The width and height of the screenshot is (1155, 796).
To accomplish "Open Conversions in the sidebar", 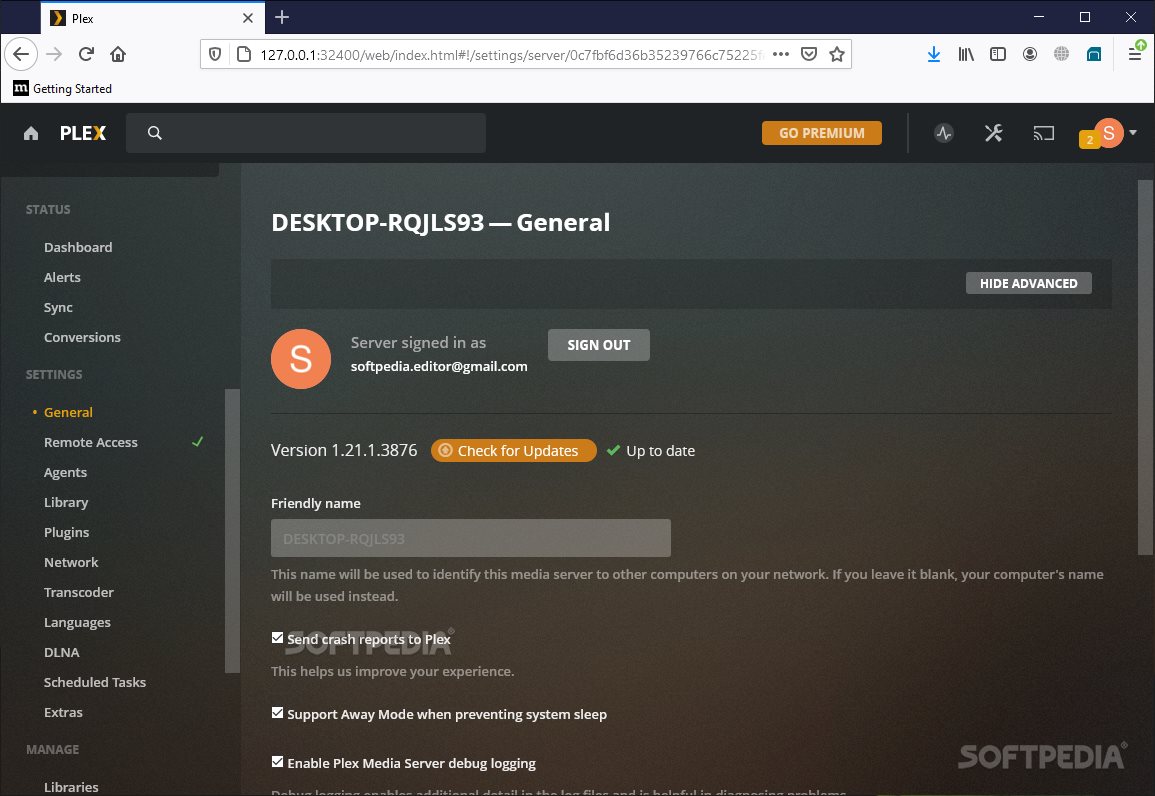I will pyautogui.click(x=82, y=337).
